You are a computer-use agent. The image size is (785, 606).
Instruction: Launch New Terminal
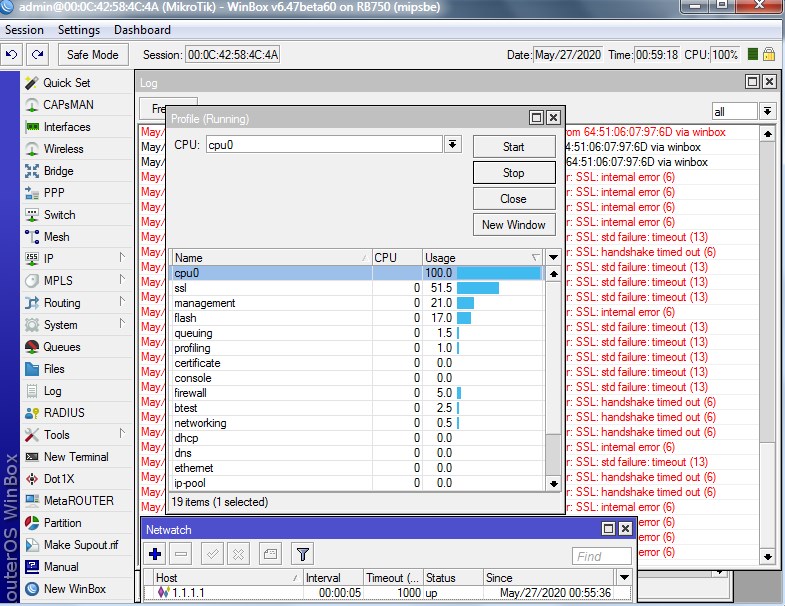pyautogui.click(x=76, y=457)
